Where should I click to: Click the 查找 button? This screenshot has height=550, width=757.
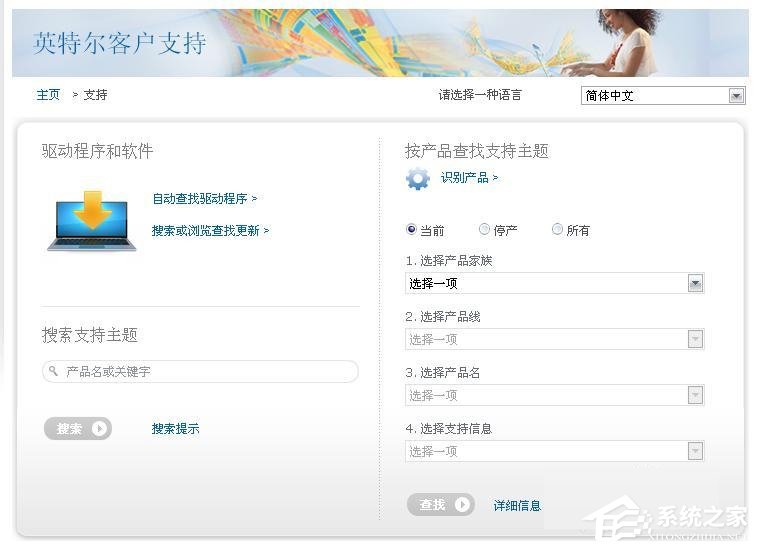click(x=441, y=505)
